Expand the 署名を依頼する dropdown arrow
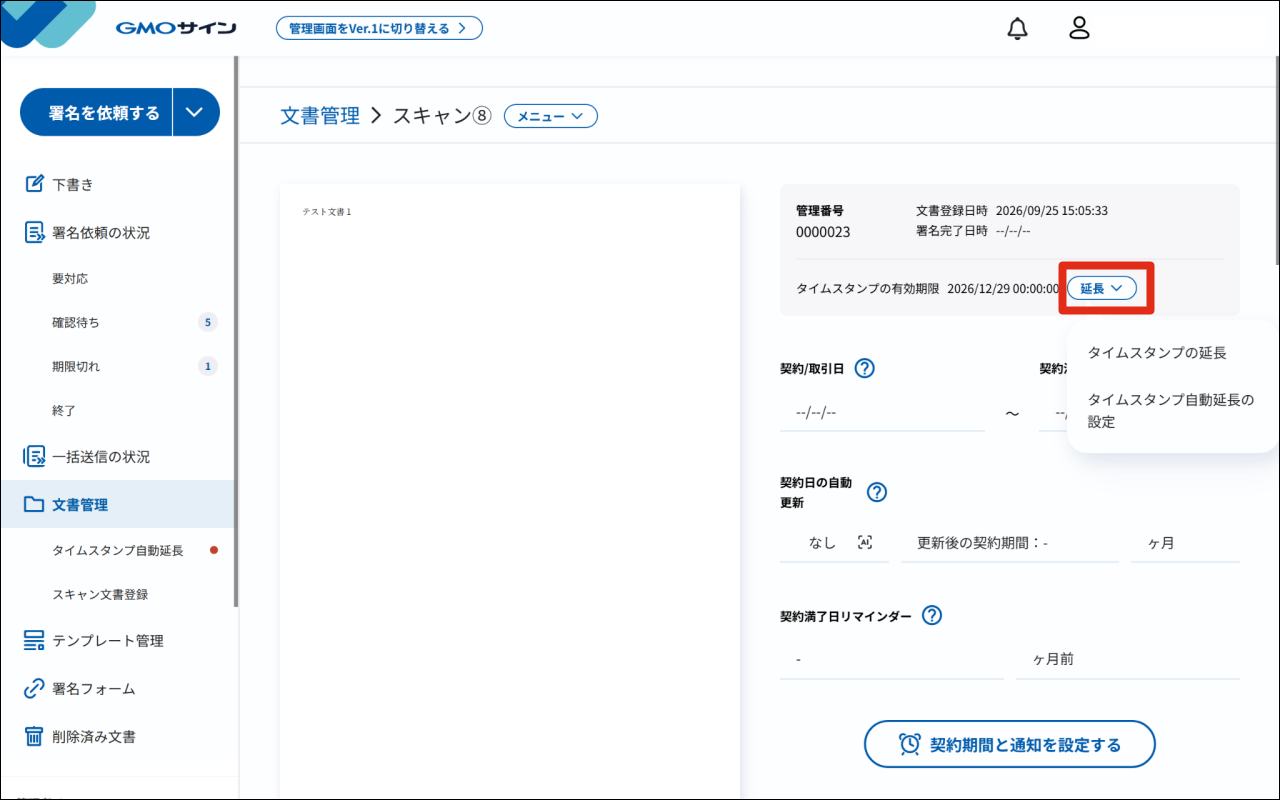The height and width of the screenshot is (800, 1280). [x=195, y=112]
